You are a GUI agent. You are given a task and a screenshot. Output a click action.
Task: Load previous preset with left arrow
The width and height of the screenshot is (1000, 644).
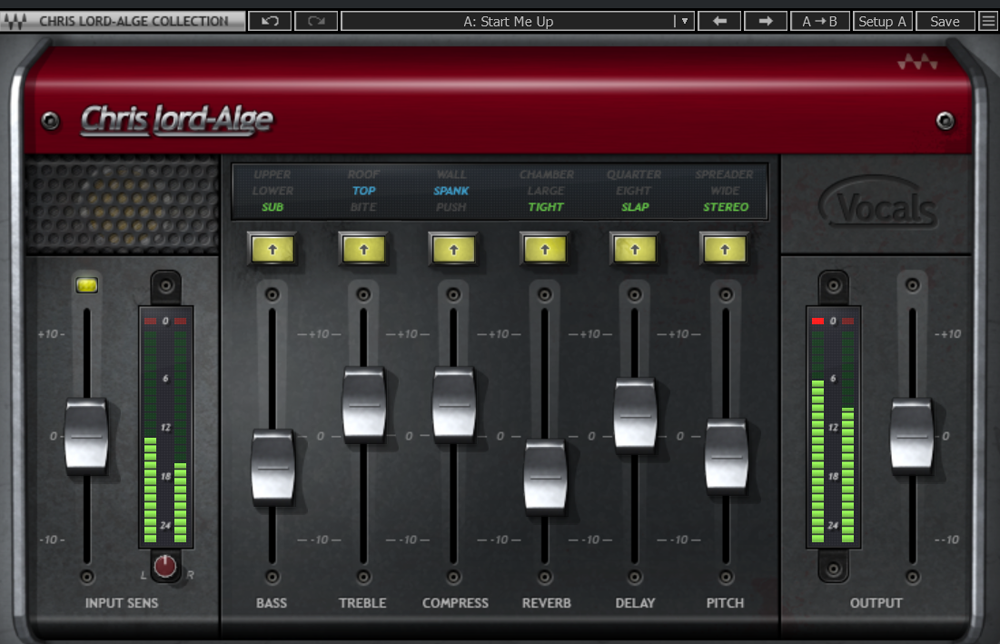click(x=719, y=21)
